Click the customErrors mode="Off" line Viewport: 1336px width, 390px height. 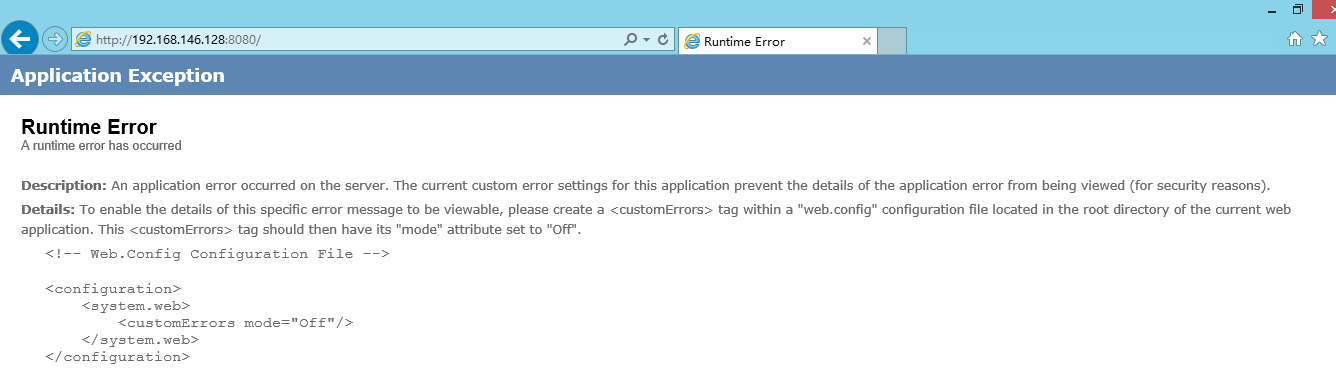[x=236, y=323]
